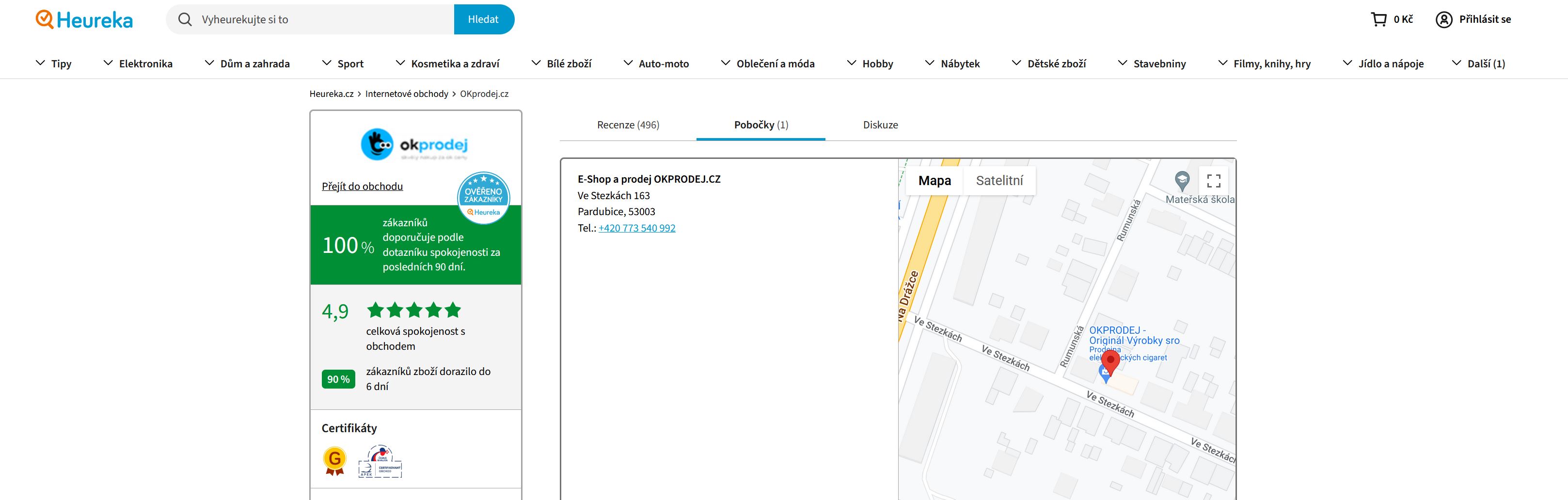This screenshot has height=500, width=1568.
Task: Click the E-Shop a prodej OKPRODEJ.CZ heading
Action: 649,179
